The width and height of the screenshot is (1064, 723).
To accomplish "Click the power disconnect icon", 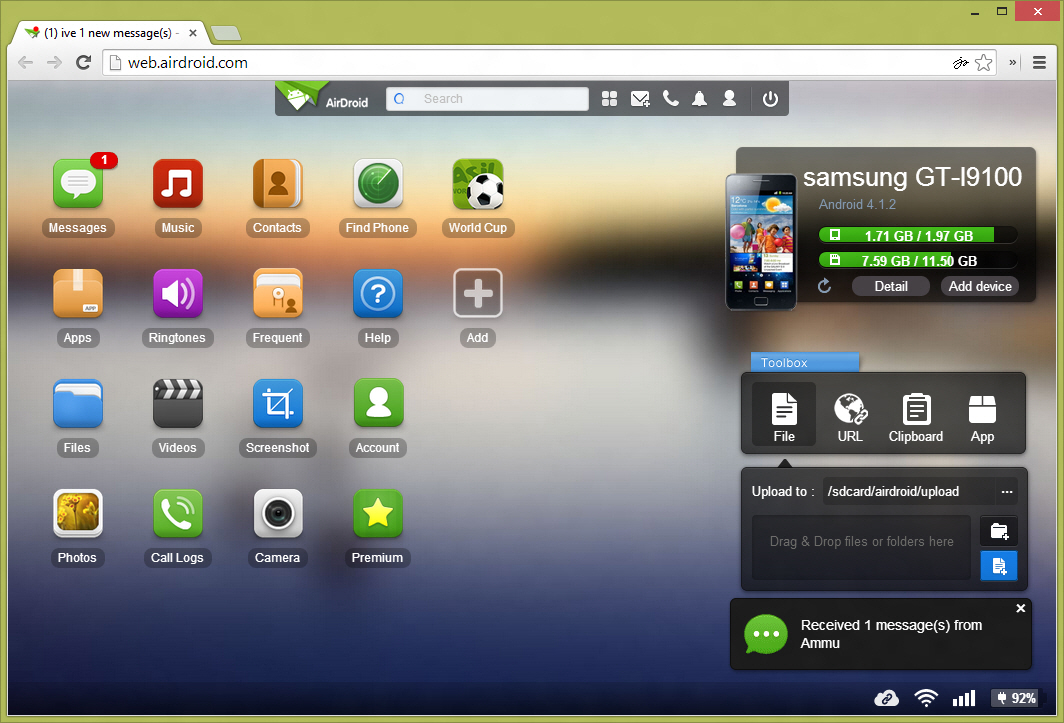I will [770, 98].
